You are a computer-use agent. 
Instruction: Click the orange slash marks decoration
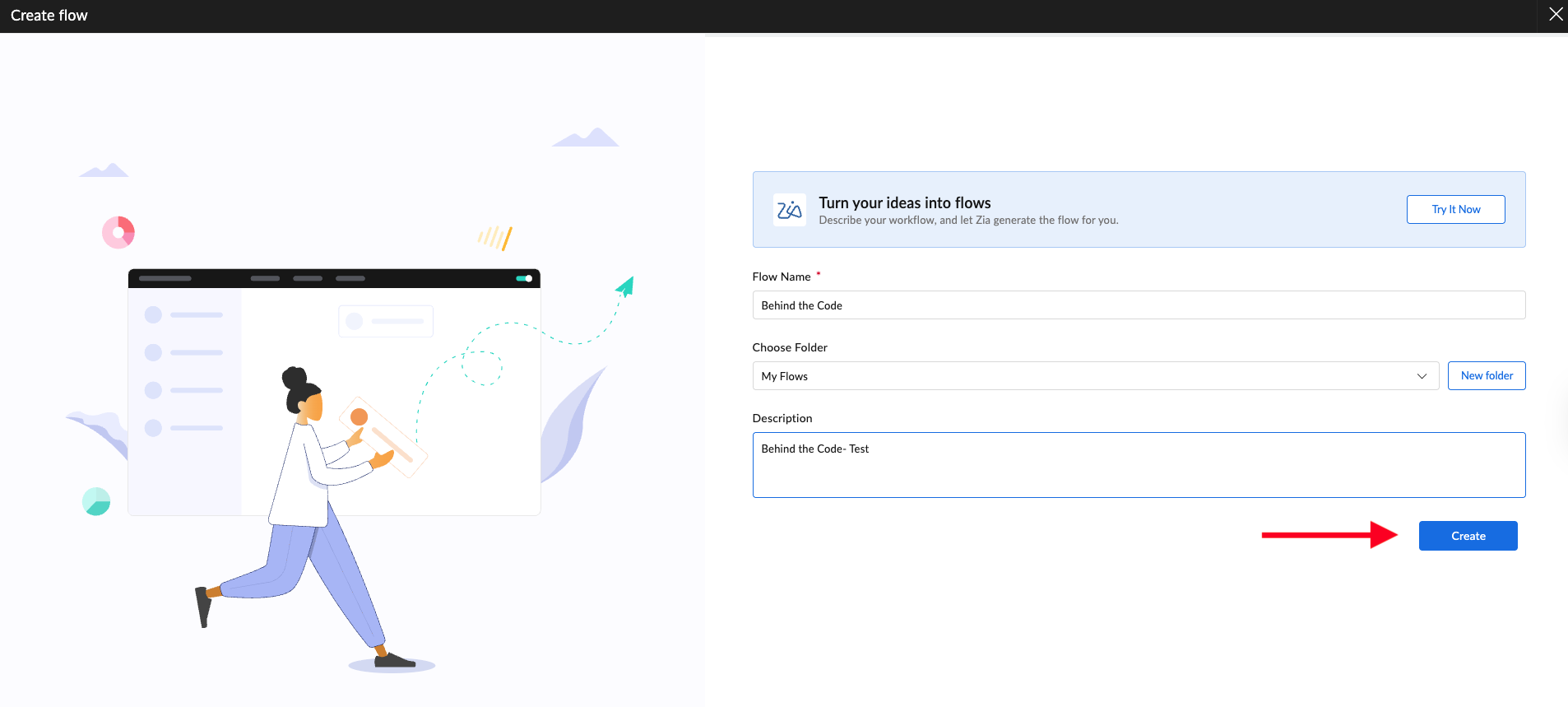coord(495,238)
